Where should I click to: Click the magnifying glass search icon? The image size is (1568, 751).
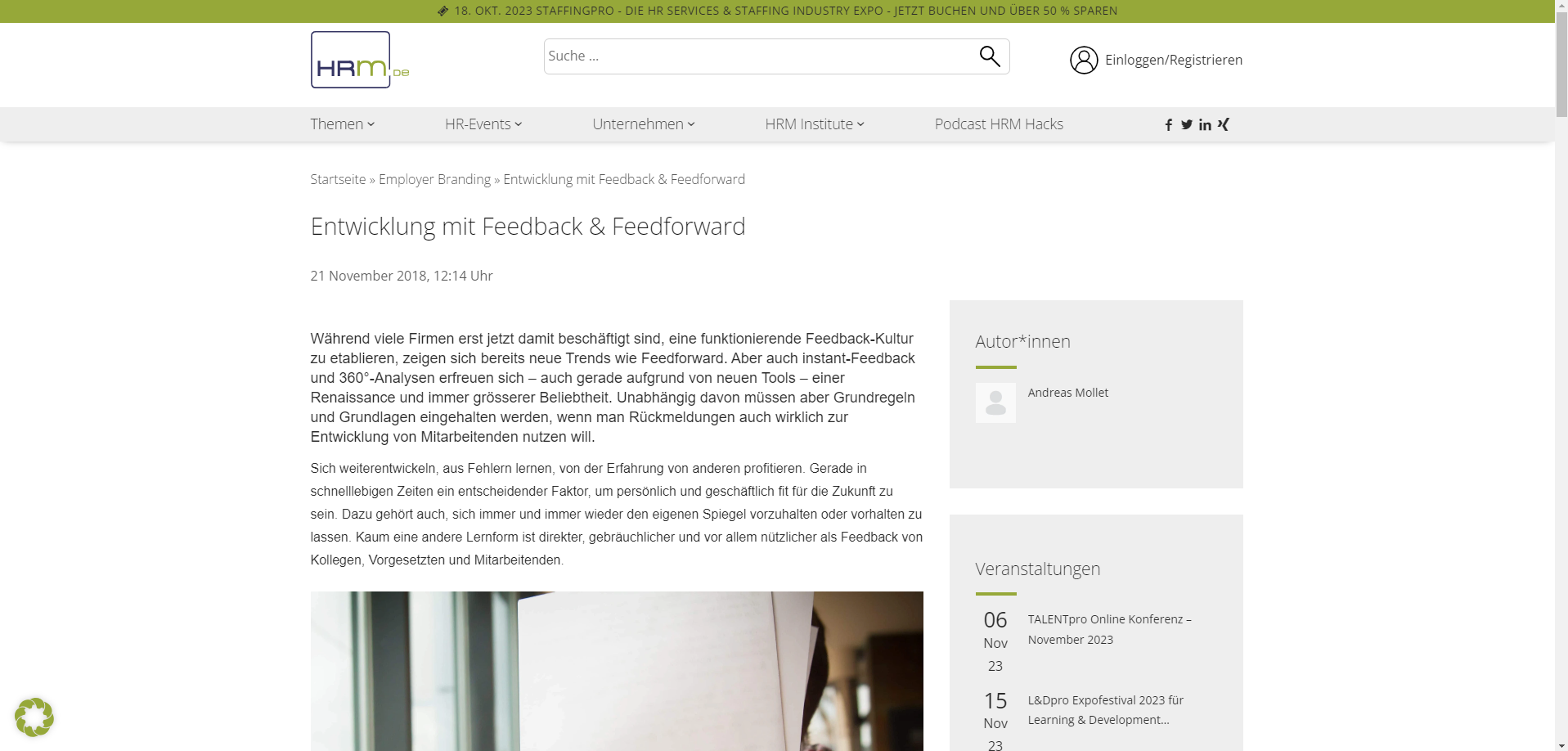click(990, 56)
